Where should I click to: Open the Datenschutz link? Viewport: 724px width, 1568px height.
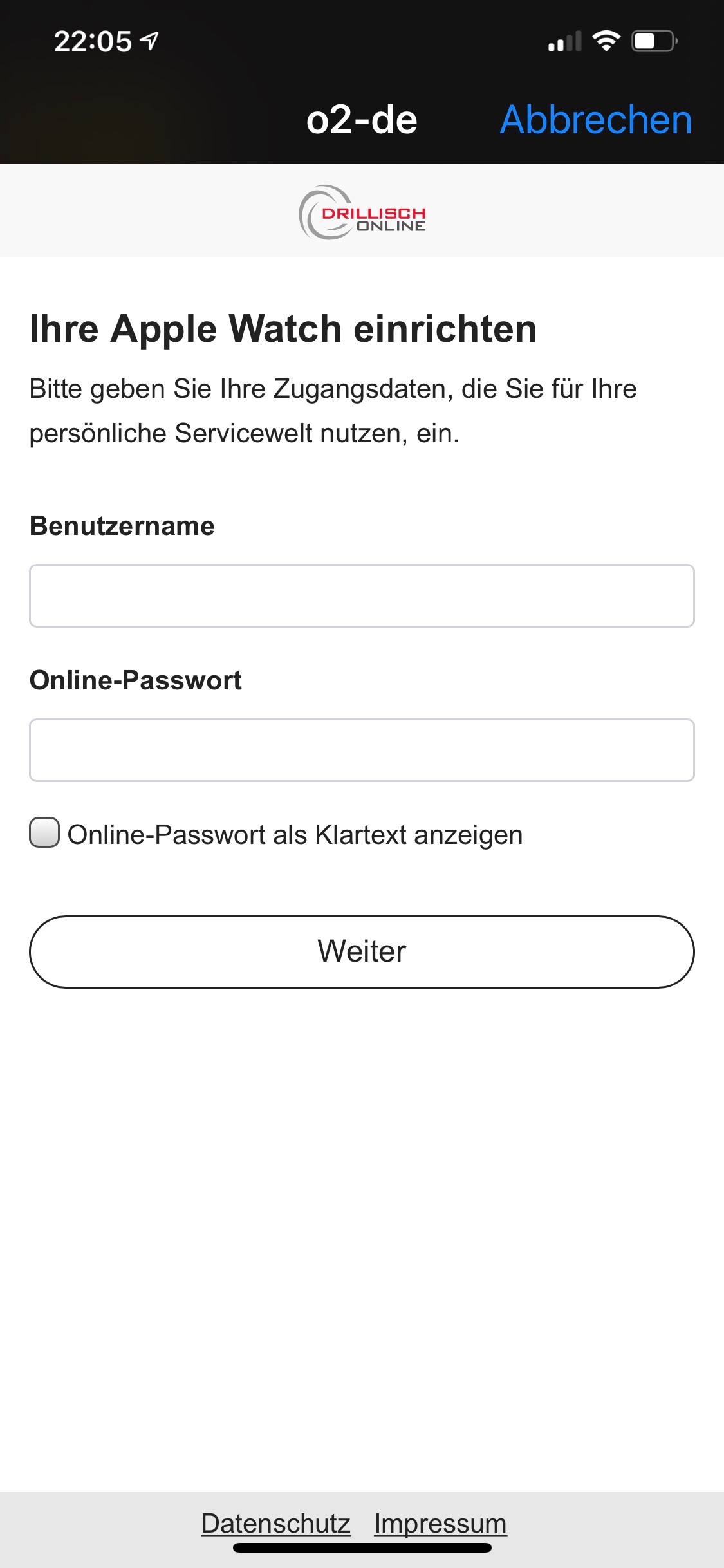click(275, 1523)
